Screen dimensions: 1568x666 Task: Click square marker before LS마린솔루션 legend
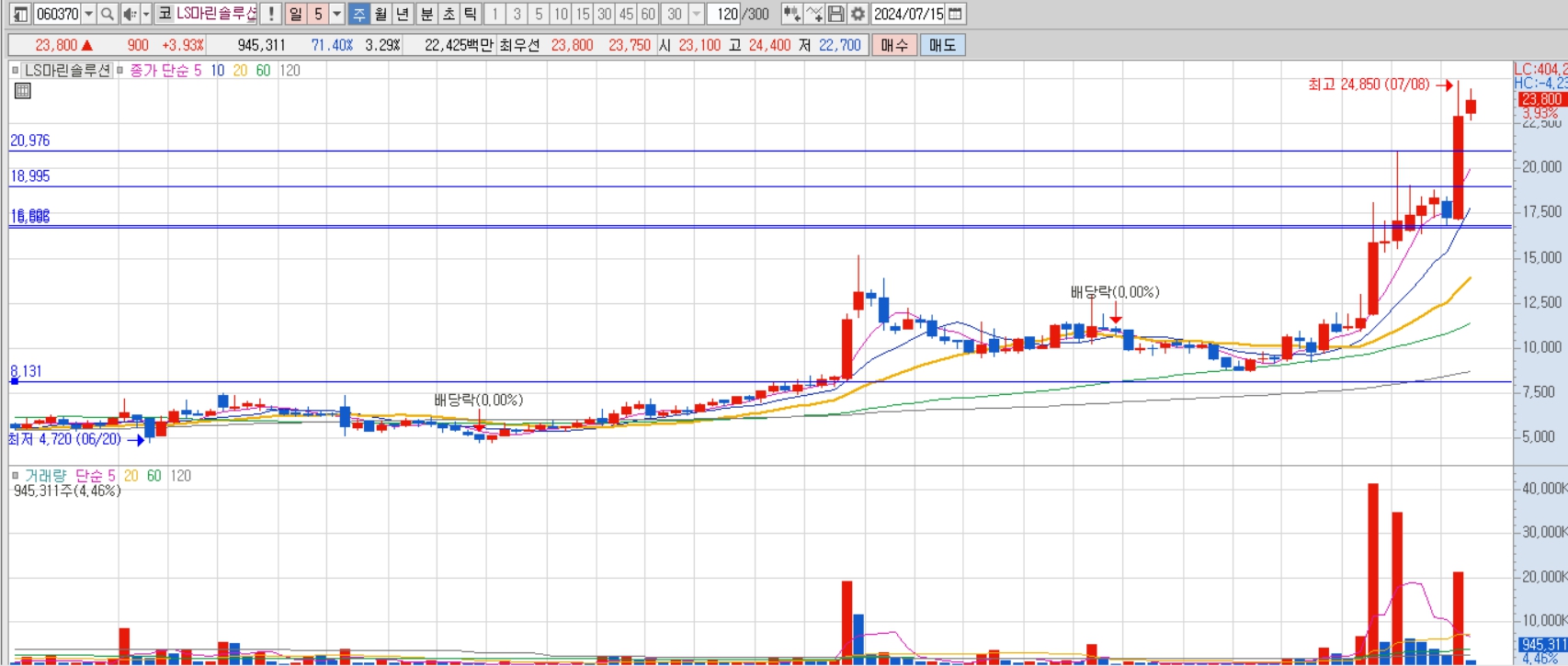(15, 70)
